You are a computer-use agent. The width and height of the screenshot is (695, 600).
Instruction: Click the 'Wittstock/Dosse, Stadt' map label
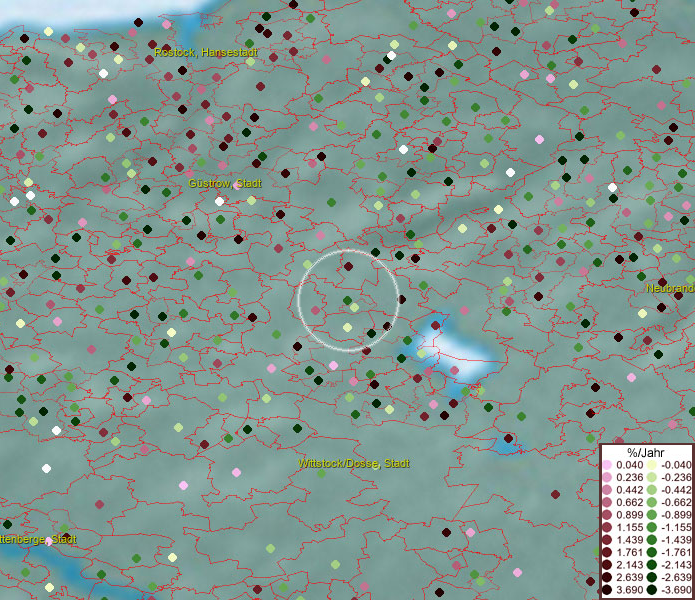354,464
